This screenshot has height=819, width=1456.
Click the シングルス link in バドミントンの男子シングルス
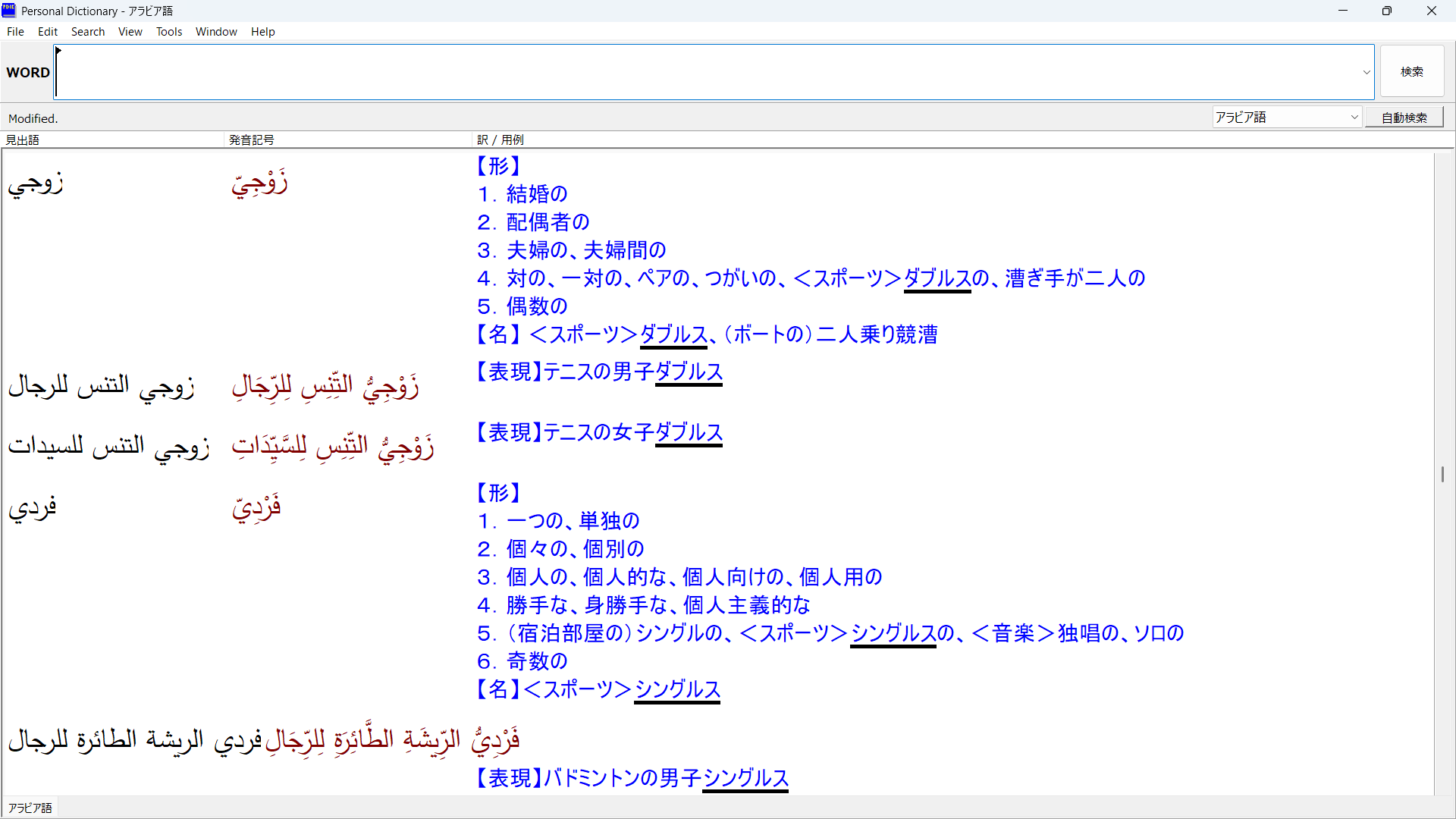745,779
